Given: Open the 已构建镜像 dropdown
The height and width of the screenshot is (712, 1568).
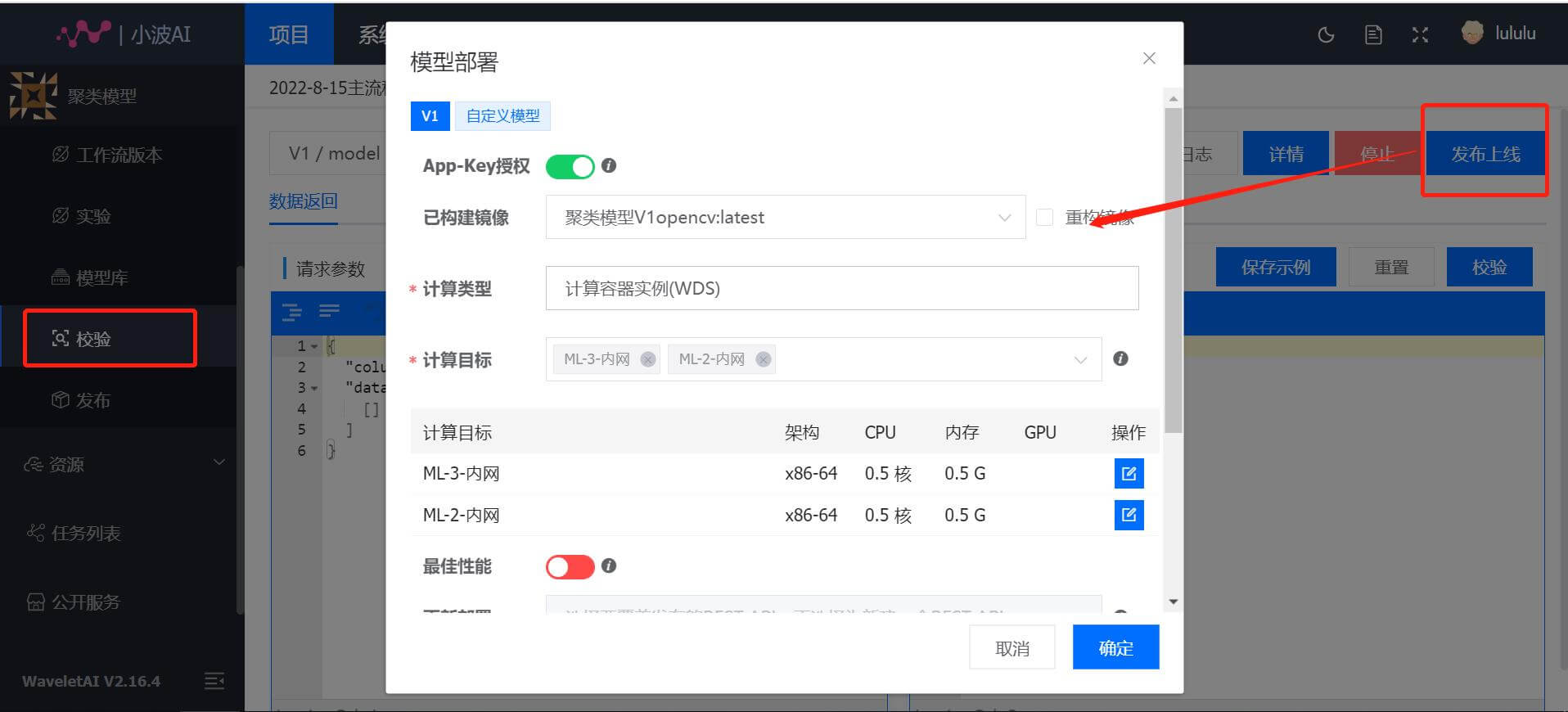Looking at the screenshot, I should click(786, 217).
